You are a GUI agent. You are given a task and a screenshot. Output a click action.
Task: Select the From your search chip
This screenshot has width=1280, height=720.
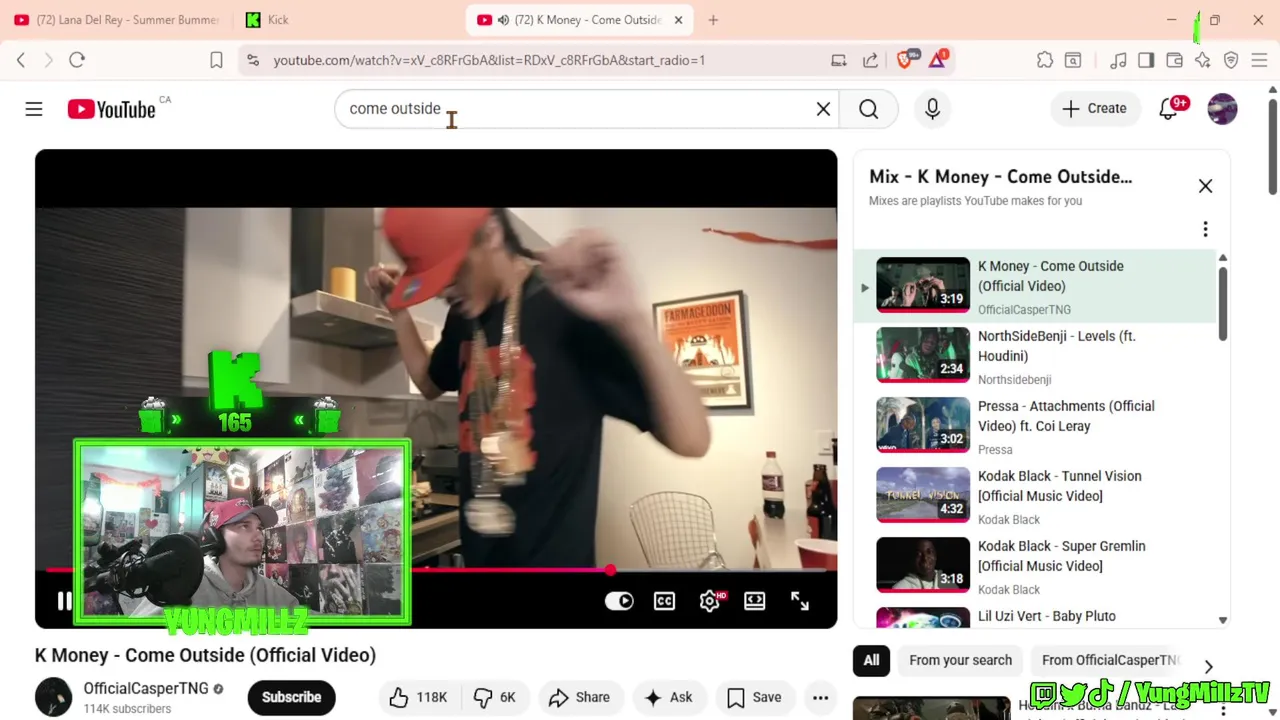pos(960,660)
